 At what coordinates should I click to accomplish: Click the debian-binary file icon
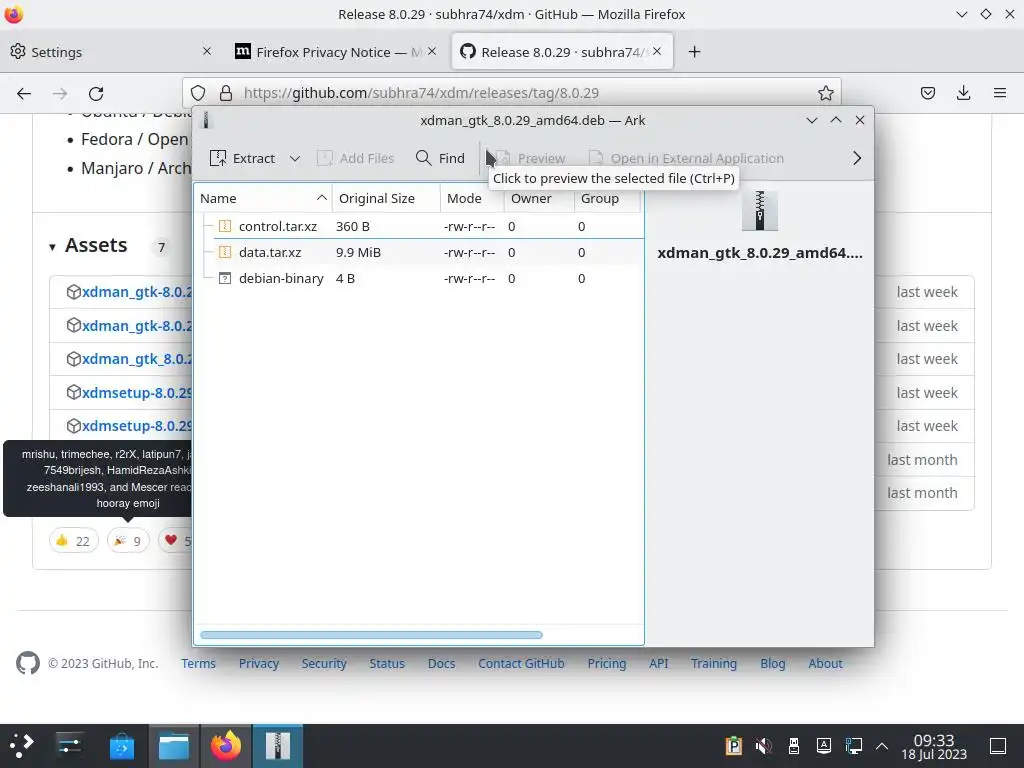(x=225, y=278)
